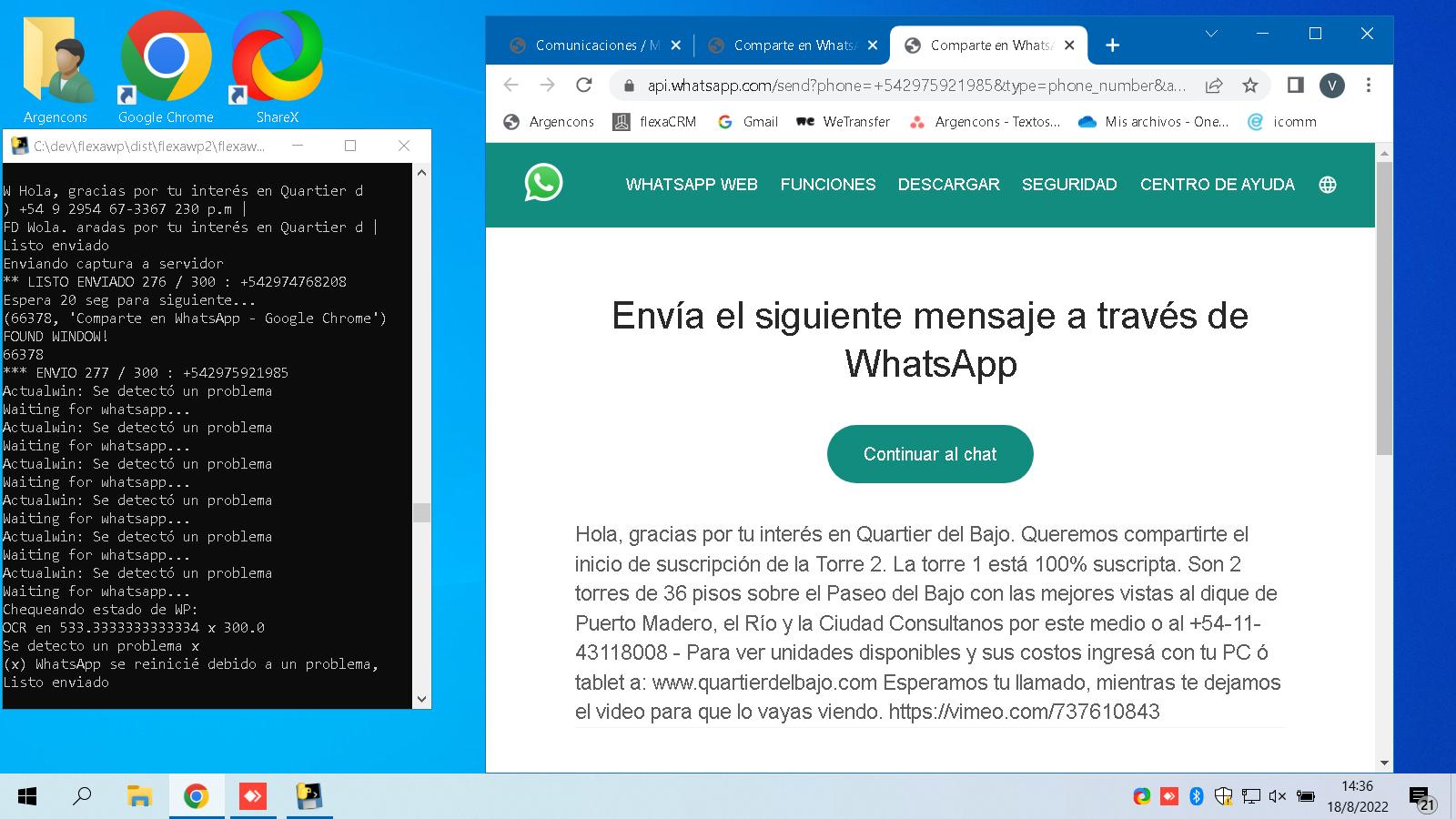Open WHATSAPP WEB menu item
The width and height of the screenshot is (1456, 819).
pyautogui.click(x=692, y=185)
